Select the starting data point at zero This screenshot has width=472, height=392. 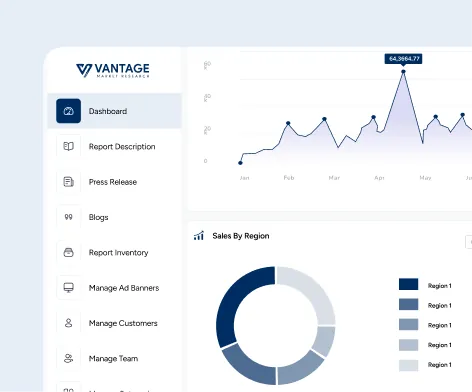(240, 163)
